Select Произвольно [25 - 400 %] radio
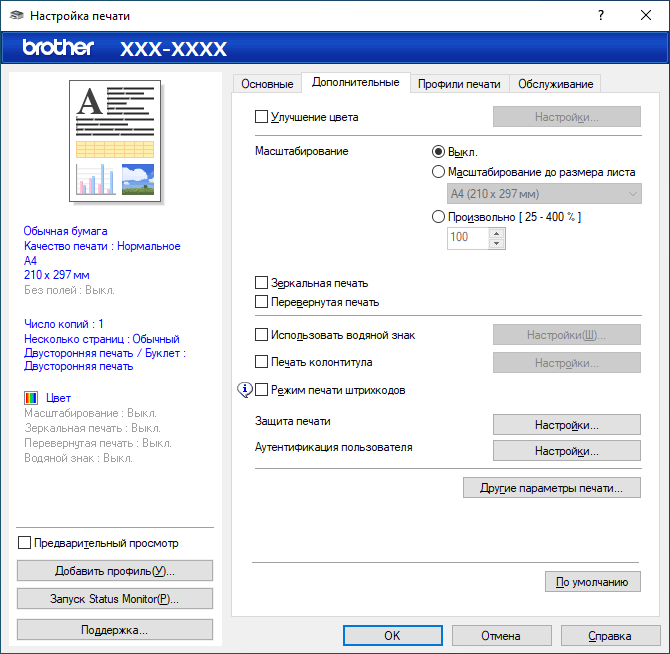This screenshot has height=654, width=670. pos(438,217)
